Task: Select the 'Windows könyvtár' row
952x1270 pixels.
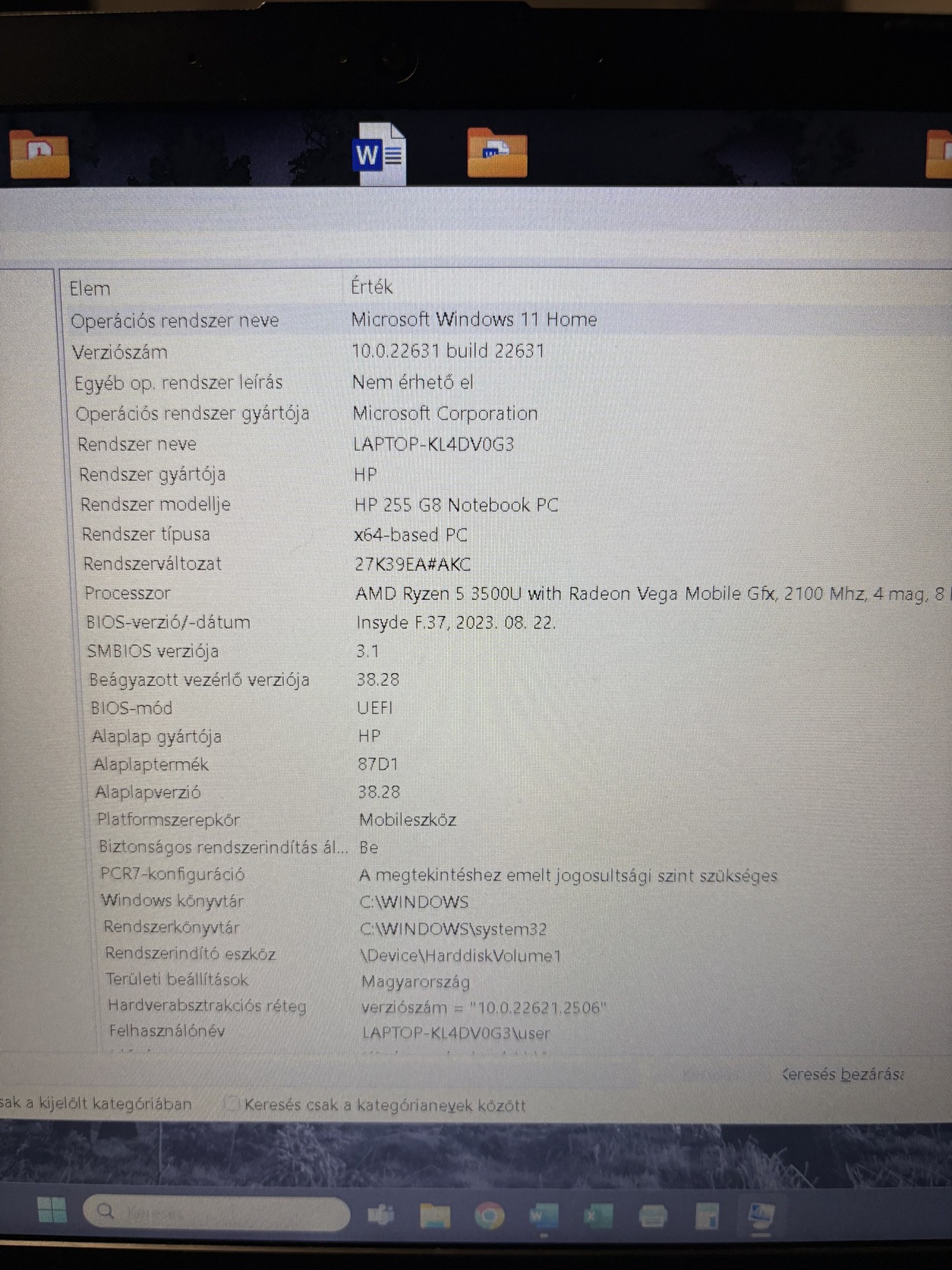Action: tap(507, 901)
